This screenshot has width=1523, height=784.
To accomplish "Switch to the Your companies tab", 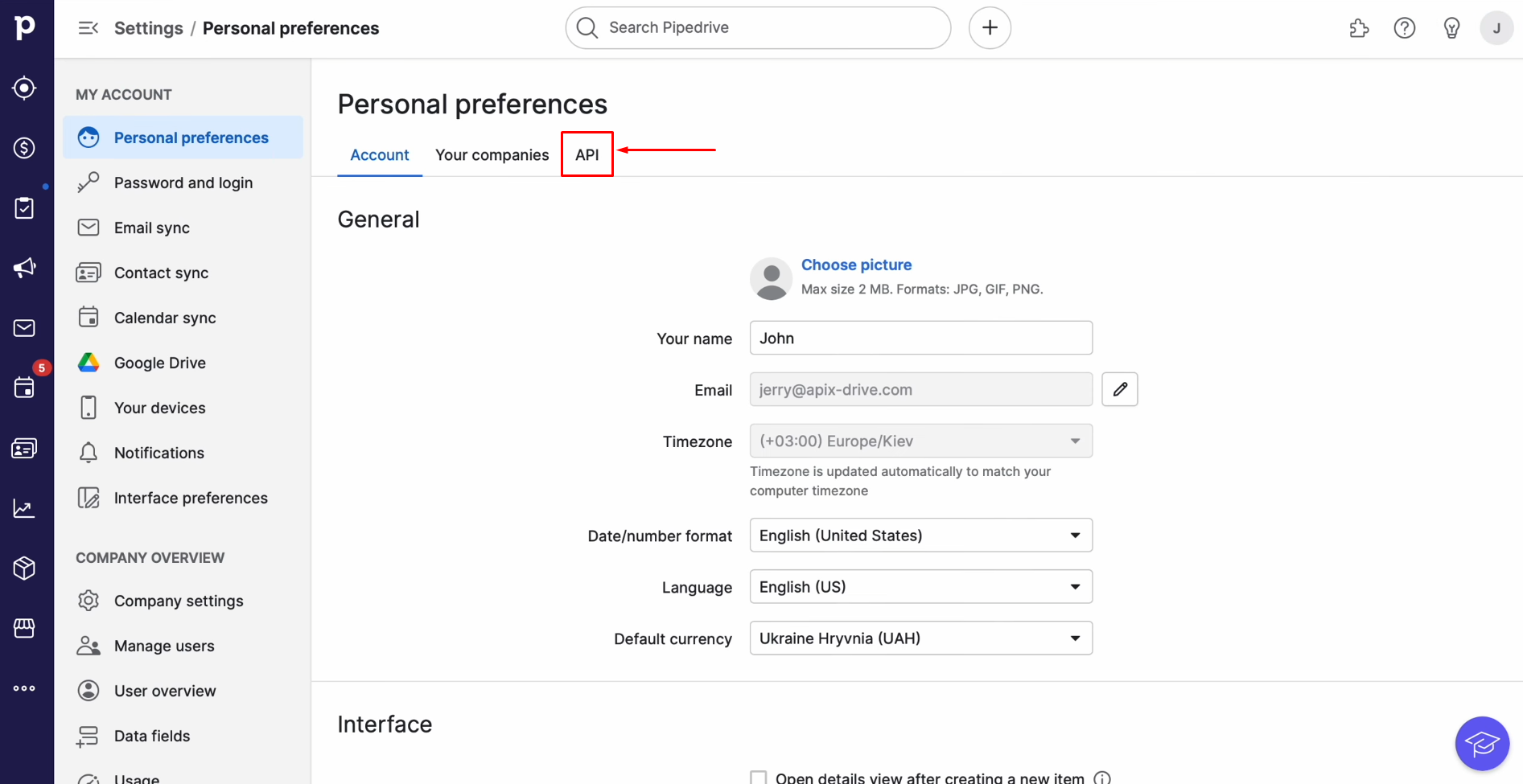I will (492, 154).
